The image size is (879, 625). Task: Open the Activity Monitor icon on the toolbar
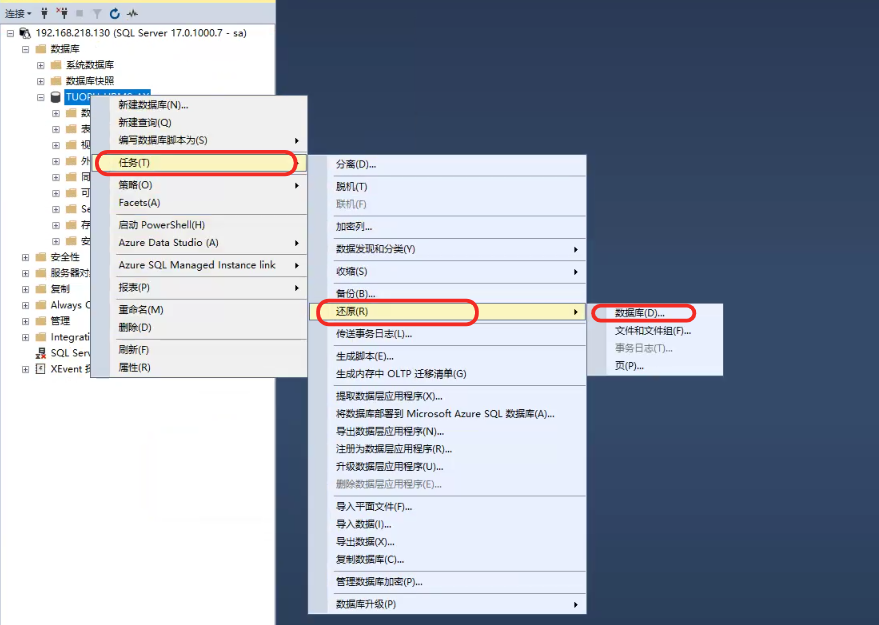coord(132,14)
